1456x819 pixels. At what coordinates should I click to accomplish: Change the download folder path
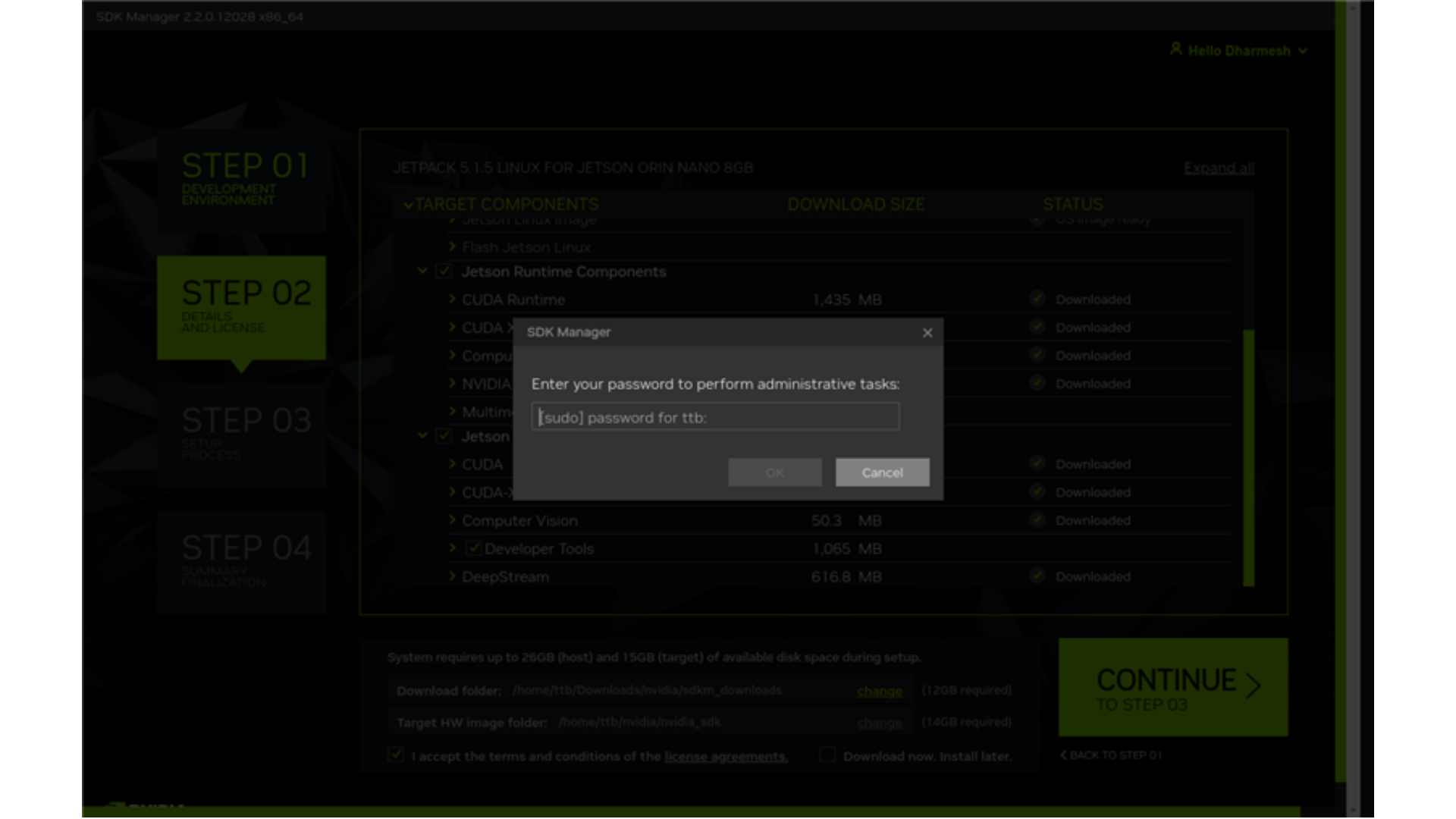pos(879,691)
